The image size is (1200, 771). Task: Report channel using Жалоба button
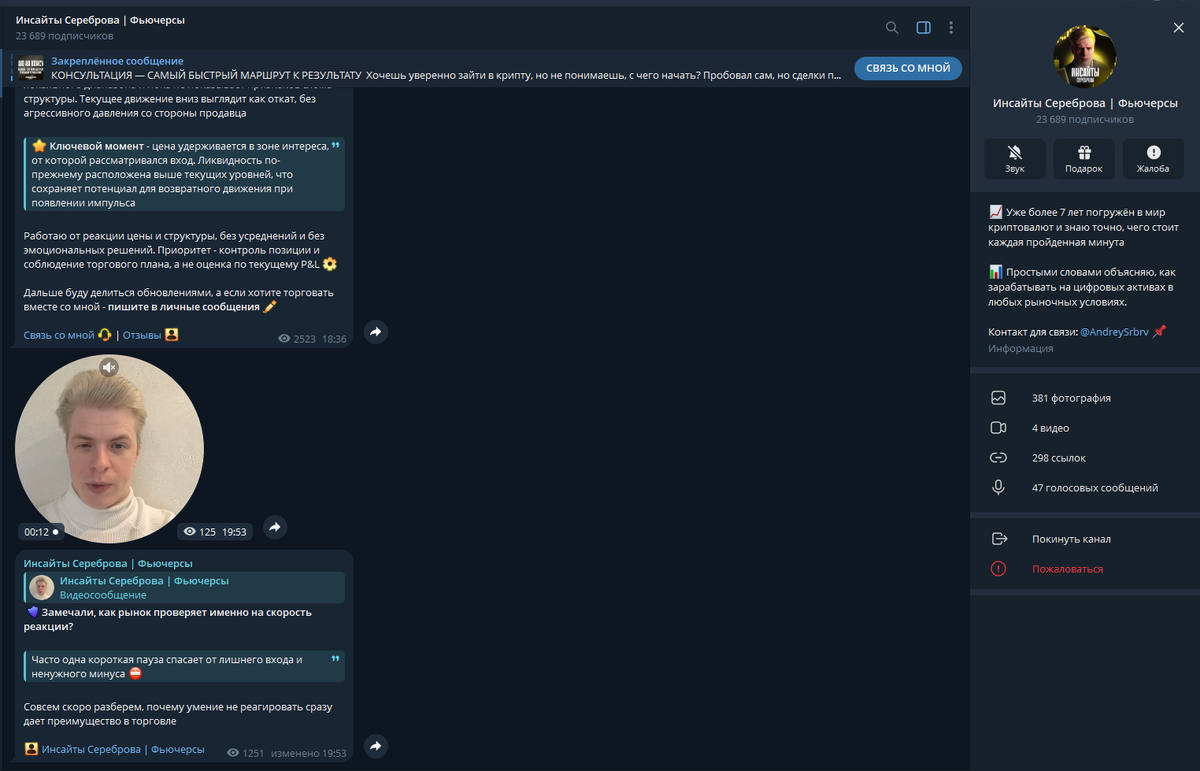pyautogui.click(x=1153, y=159)
